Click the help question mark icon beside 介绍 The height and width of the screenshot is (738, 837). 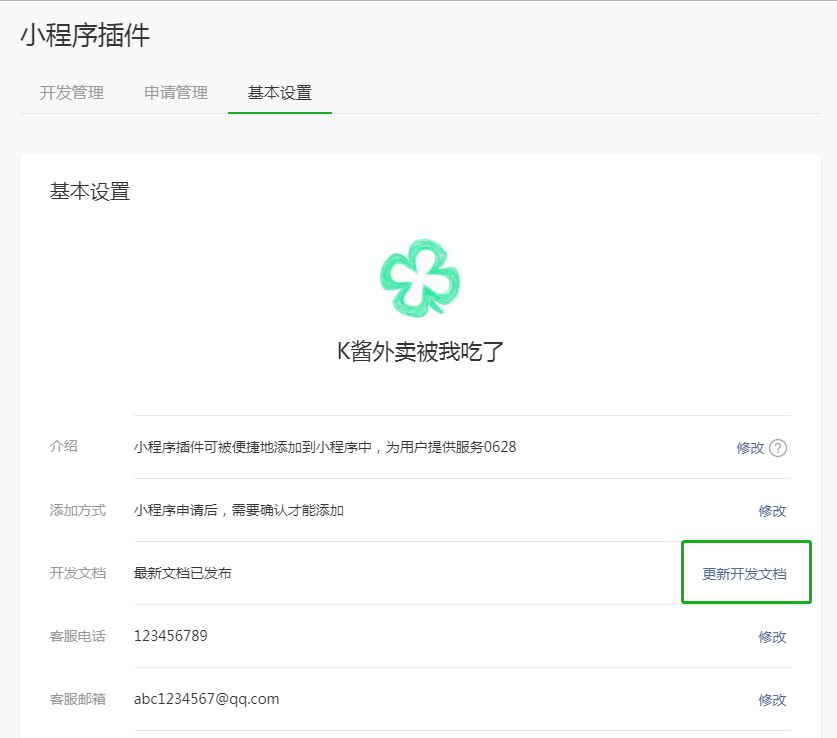(x=778, y=448)
